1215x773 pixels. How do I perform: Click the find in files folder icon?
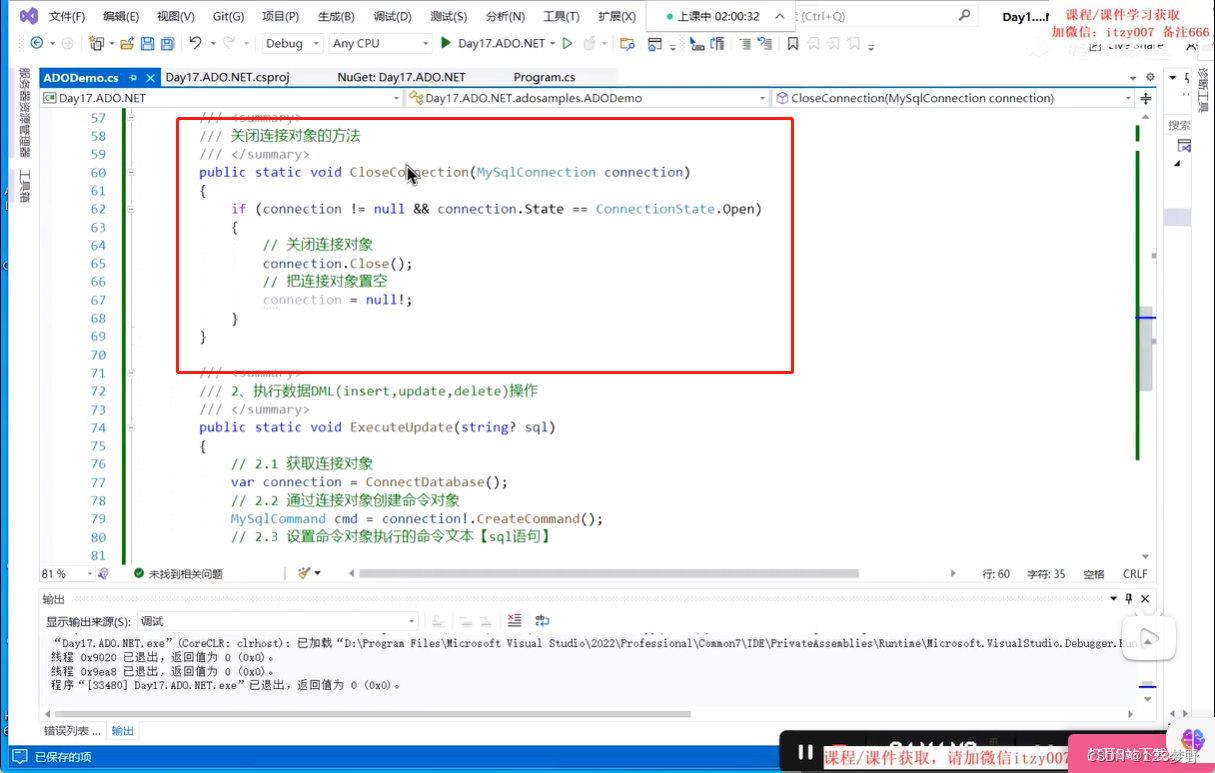pyautogui.click(x=627, y=43)
